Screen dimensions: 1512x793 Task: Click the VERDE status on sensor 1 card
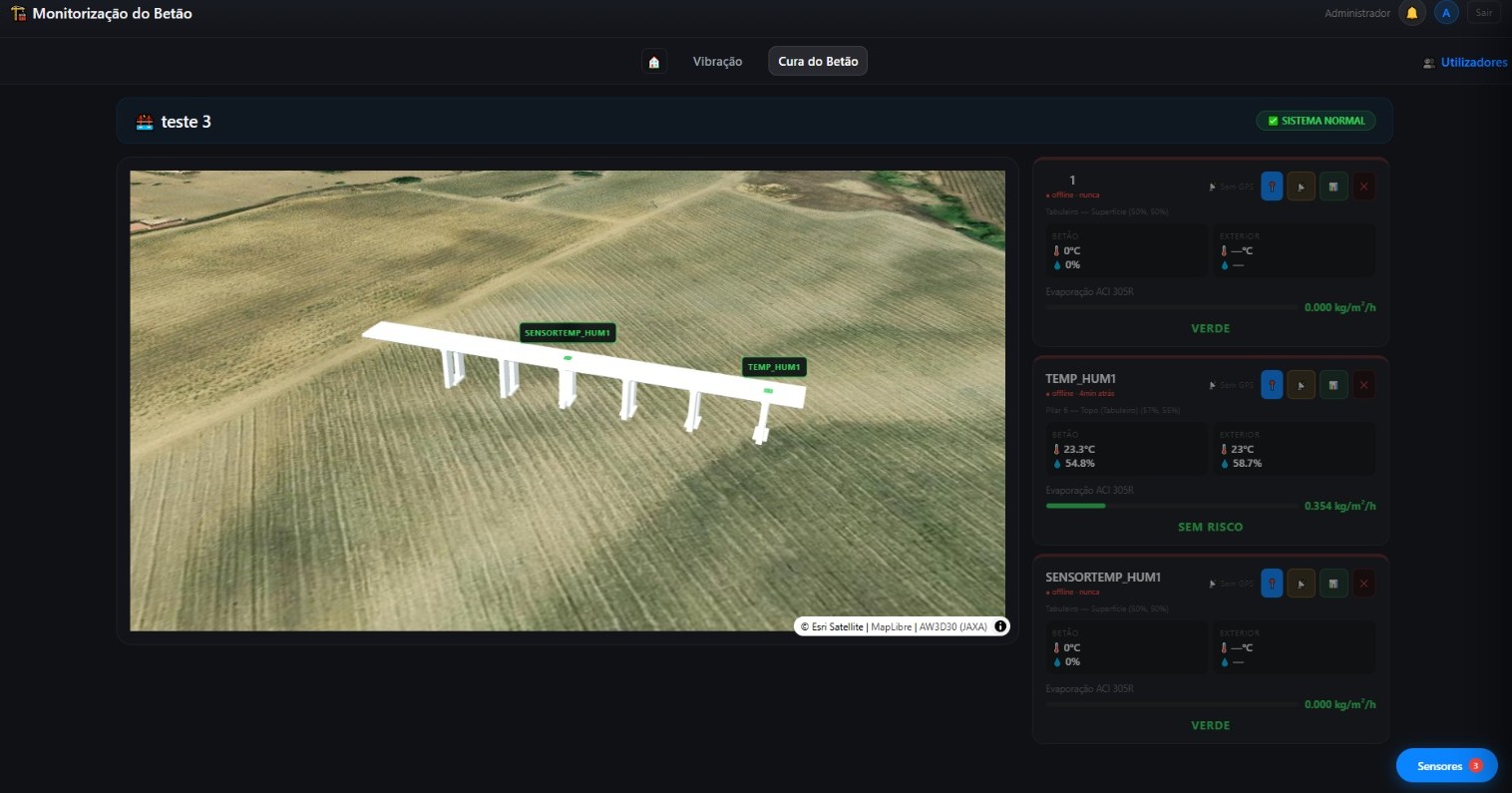tap(1211, 328)
